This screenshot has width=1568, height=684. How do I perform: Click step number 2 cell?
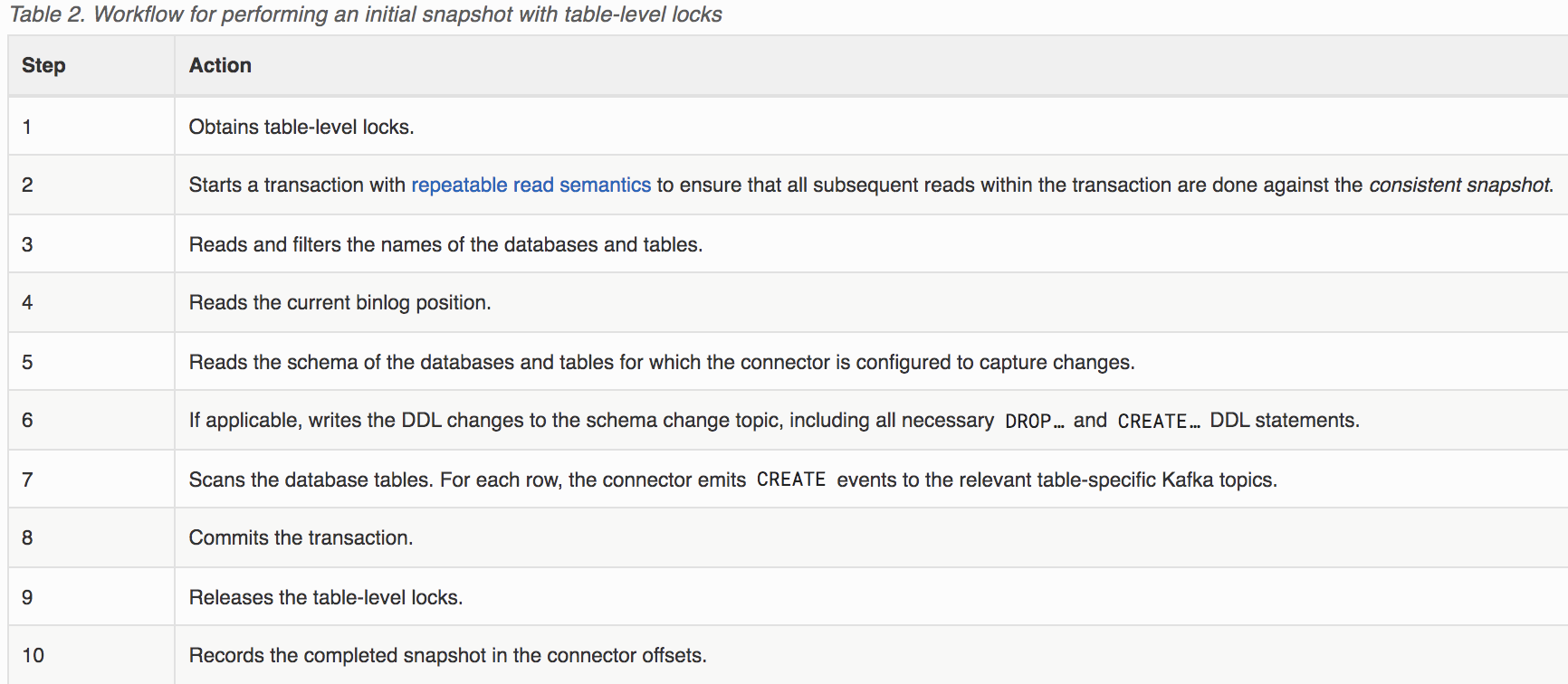[91, 185]
